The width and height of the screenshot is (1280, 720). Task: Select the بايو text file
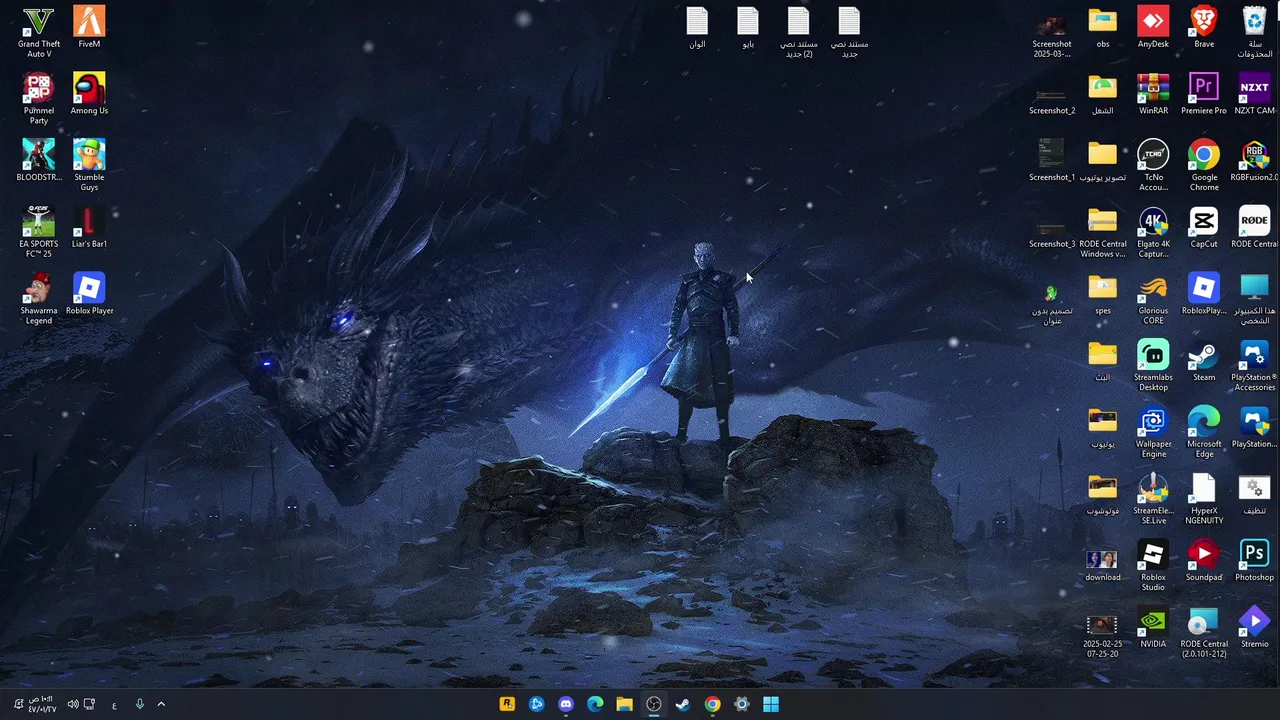(x=748, y=27)
